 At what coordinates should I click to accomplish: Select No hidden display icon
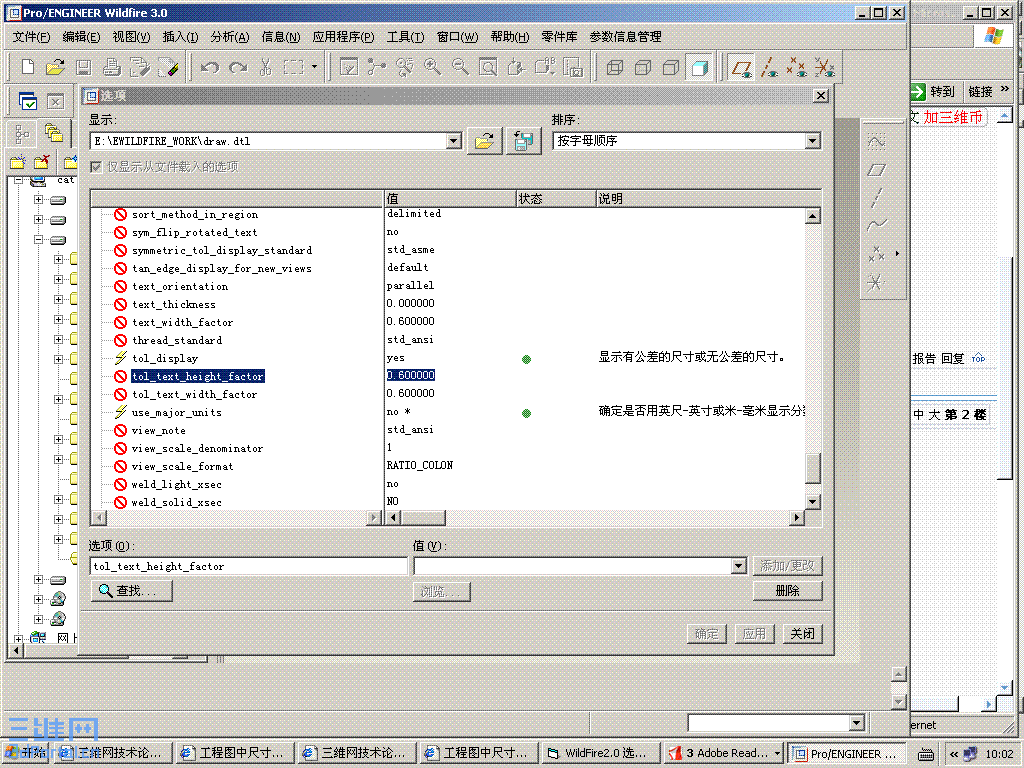click(x=671, y=67)
